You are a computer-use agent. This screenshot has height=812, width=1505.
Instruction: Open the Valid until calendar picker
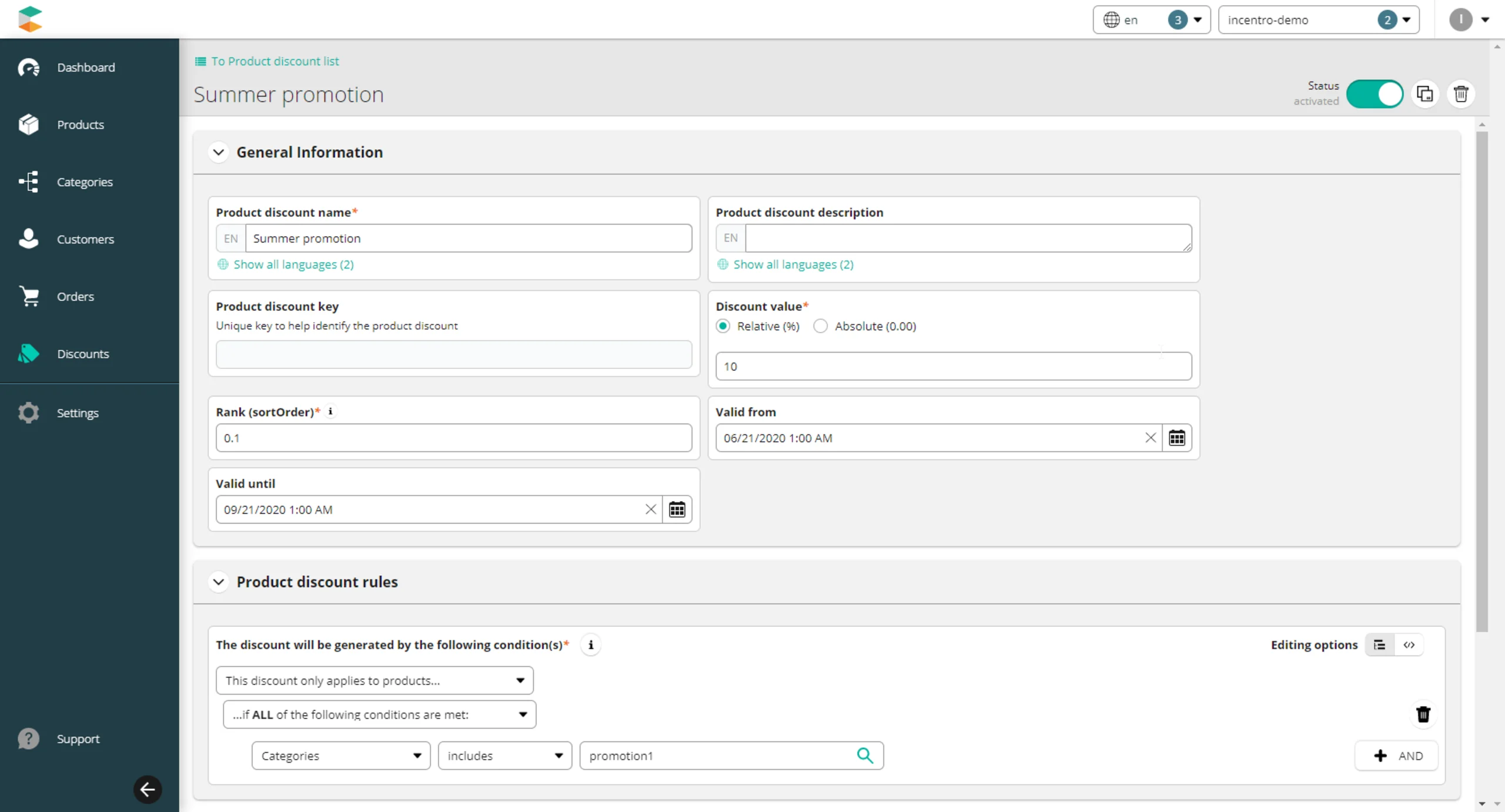pos(677,509)
